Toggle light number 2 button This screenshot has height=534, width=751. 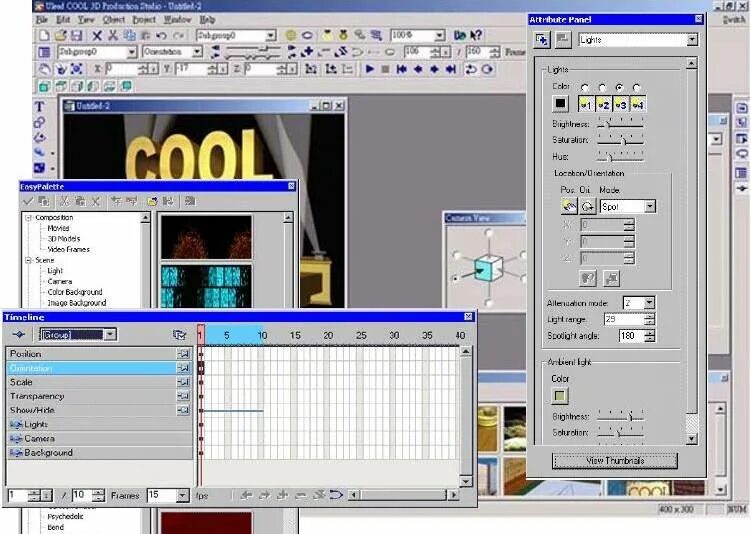pos(604,104)
